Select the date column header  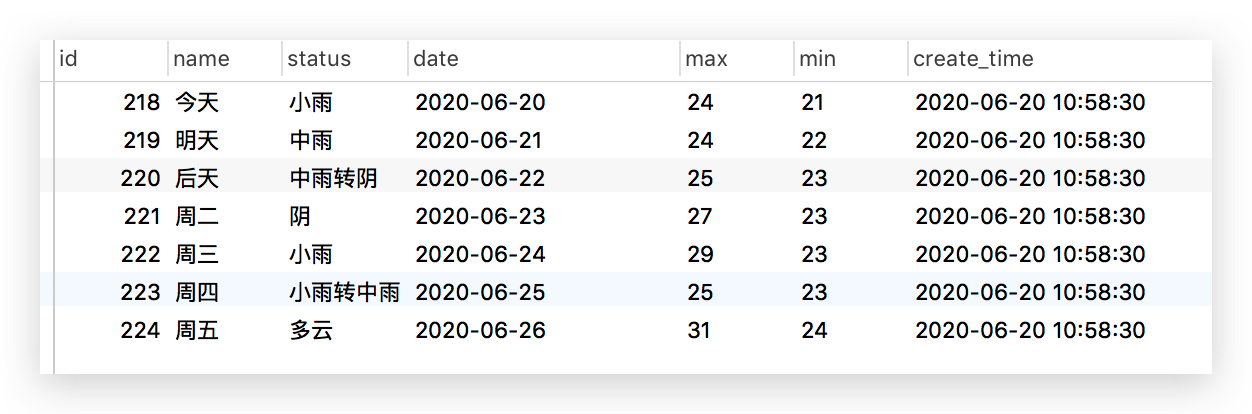pos(436,59)
